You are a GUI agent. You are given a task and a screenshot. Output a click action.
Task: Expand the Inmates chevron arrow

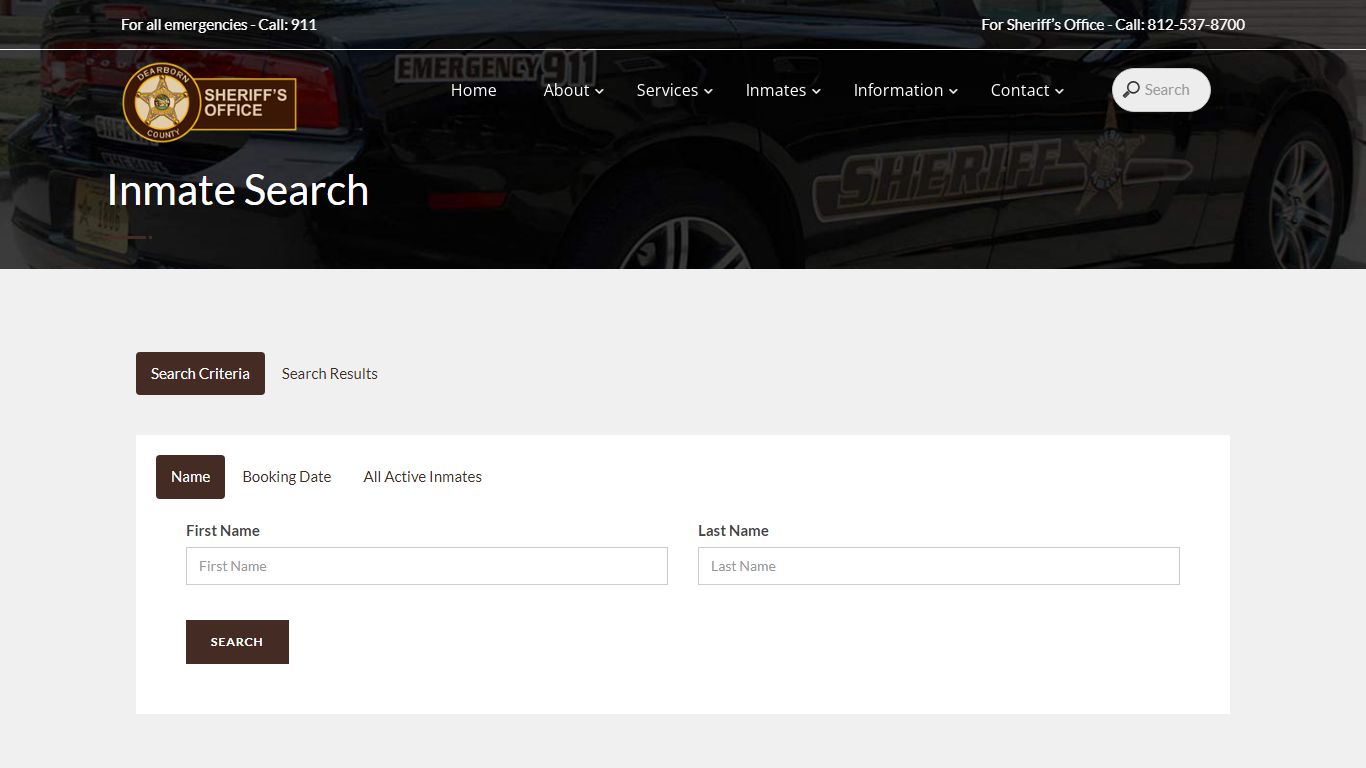click(816, 91)
